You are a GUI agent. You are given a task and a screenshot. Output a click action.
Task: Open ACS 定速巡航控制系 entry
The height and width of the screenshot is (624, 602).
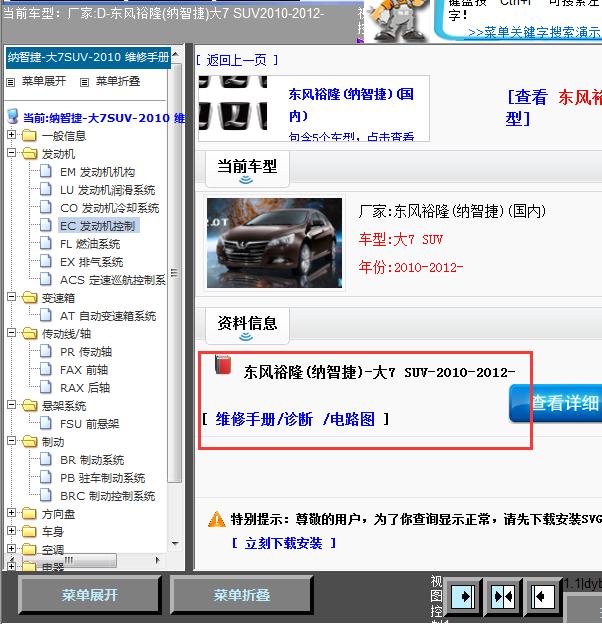coord(113,280)
